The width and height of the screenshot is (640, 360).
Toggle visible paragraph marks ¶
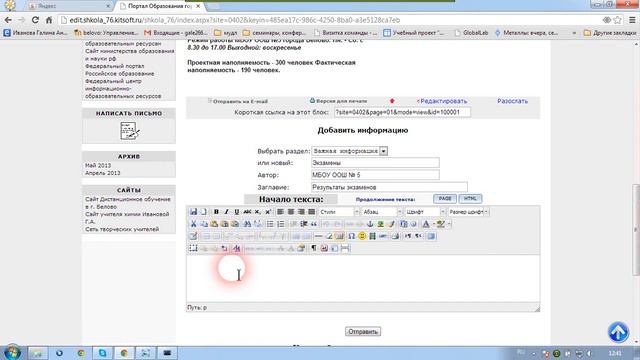[314, 248]
